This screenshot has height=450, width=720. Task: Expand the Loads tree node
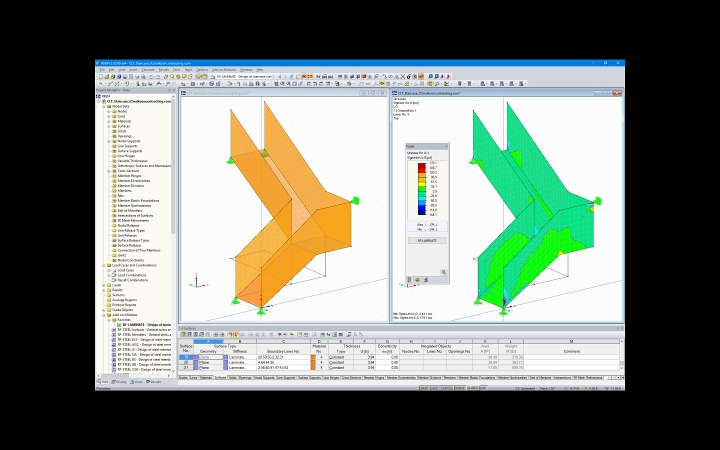104,285
